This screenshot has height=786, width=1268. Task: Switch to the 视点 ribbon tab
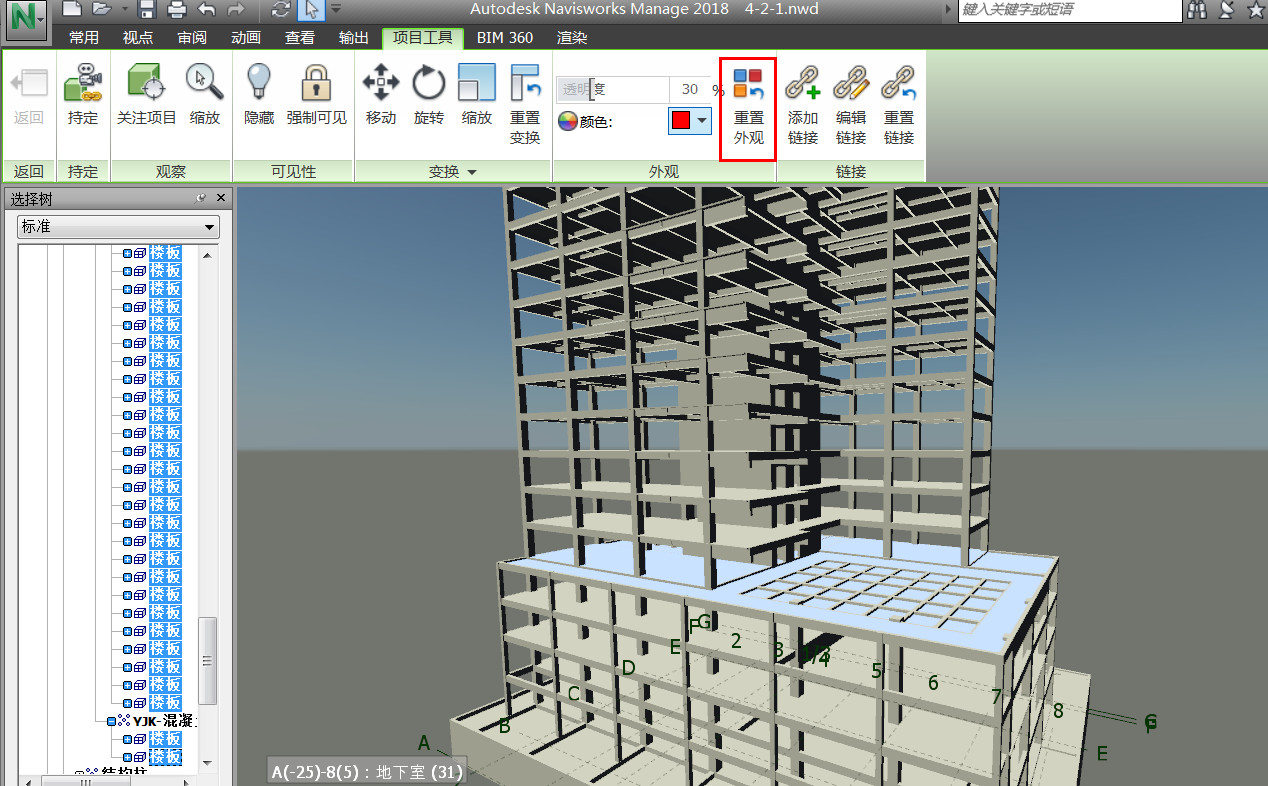138,38
